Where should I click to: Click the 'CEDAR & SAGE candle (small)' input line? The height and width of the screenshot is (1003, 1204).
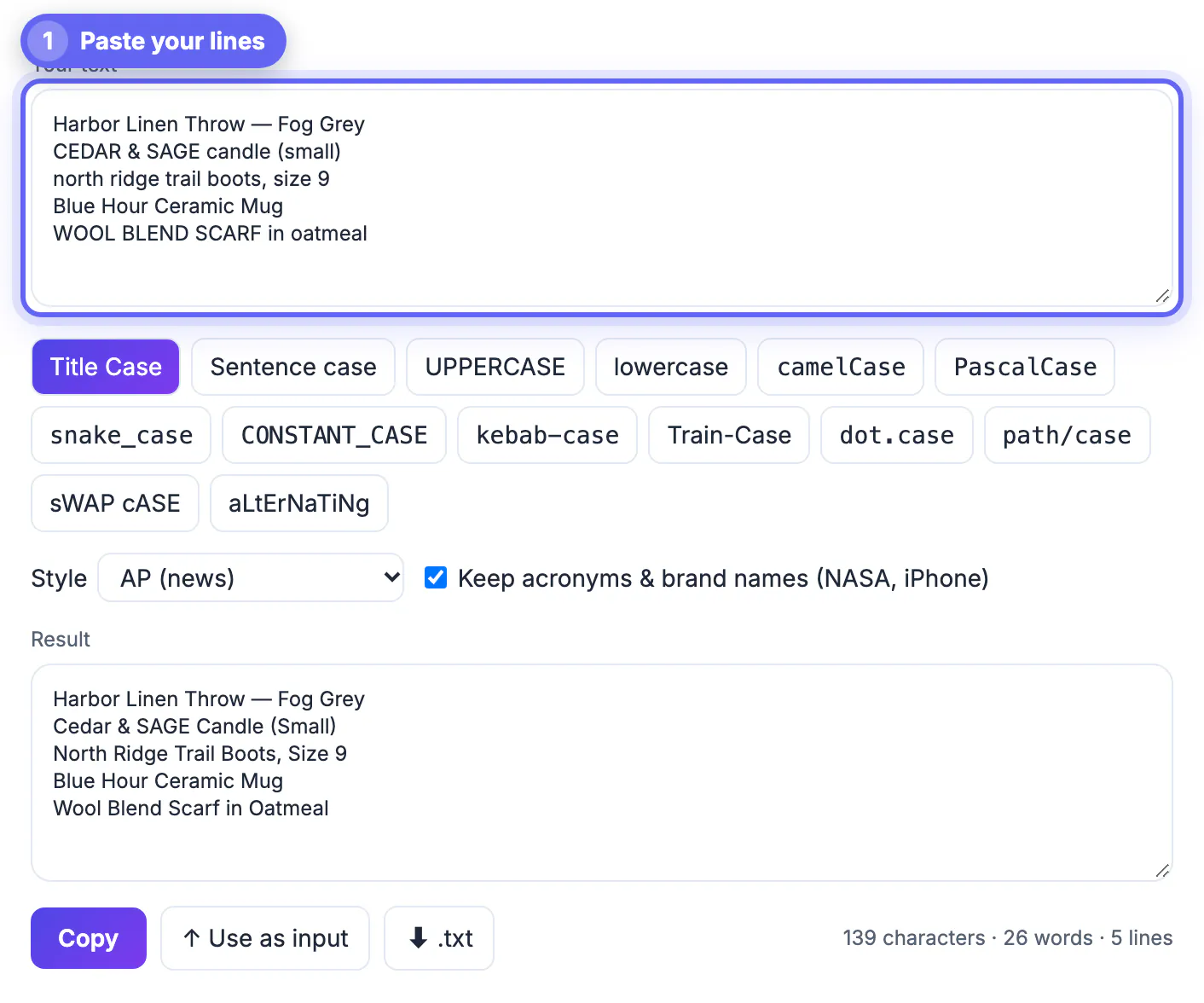coord(197,152)
